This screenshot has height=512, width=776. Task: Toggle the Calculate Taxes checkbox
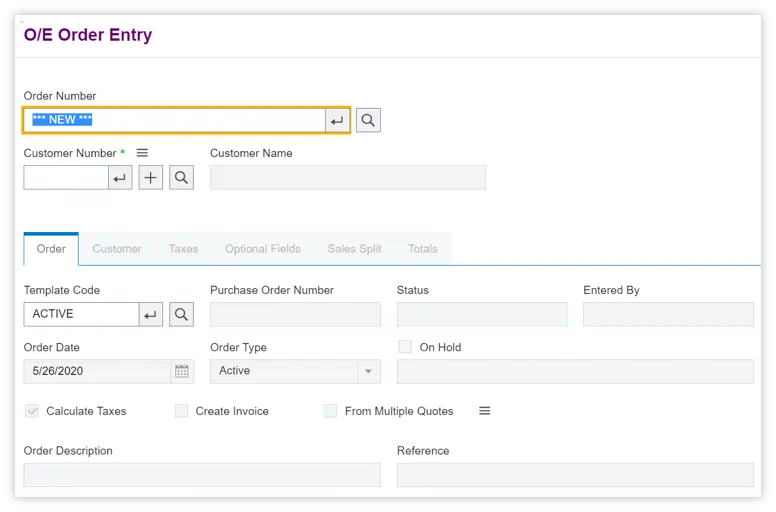[32, 411]
